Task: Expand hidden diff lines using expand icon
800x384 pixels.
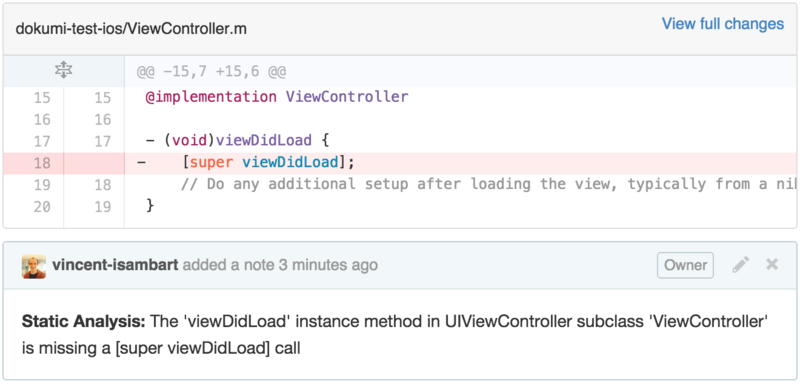Action: pos(63,71)
